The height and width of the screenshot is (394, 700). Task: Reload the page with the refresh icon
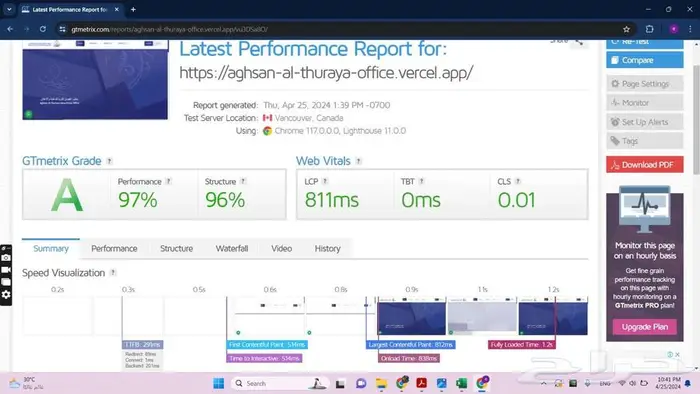[x=43, y=29]
